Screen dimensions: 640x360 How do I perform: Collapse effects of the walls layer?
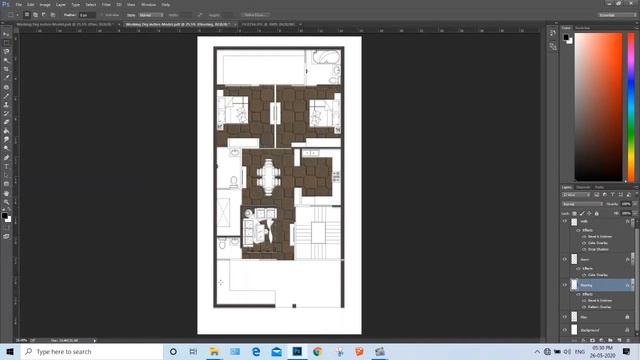click(x=634, y=221)
